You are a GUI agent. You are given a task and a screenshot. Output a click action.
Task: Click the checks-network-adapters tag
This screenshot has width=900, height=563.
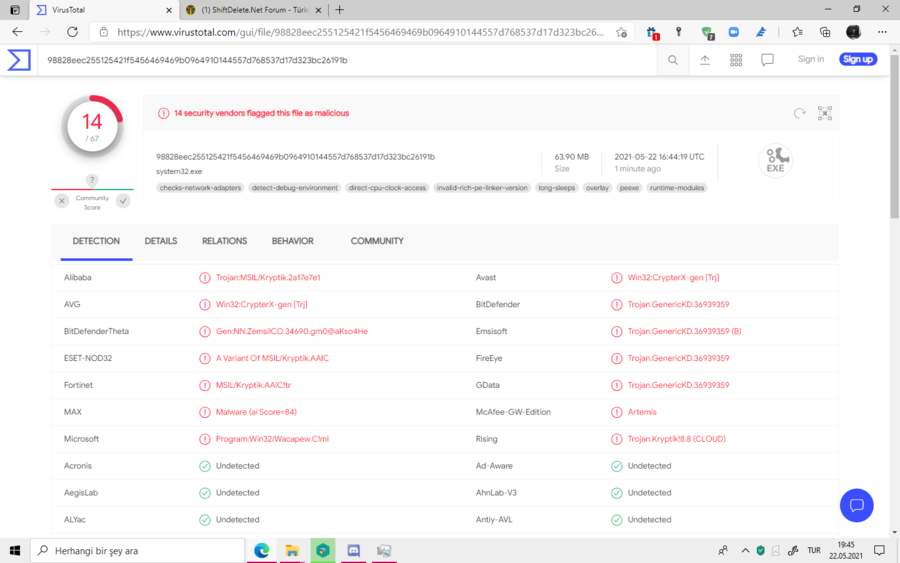(x=200, y=188)
